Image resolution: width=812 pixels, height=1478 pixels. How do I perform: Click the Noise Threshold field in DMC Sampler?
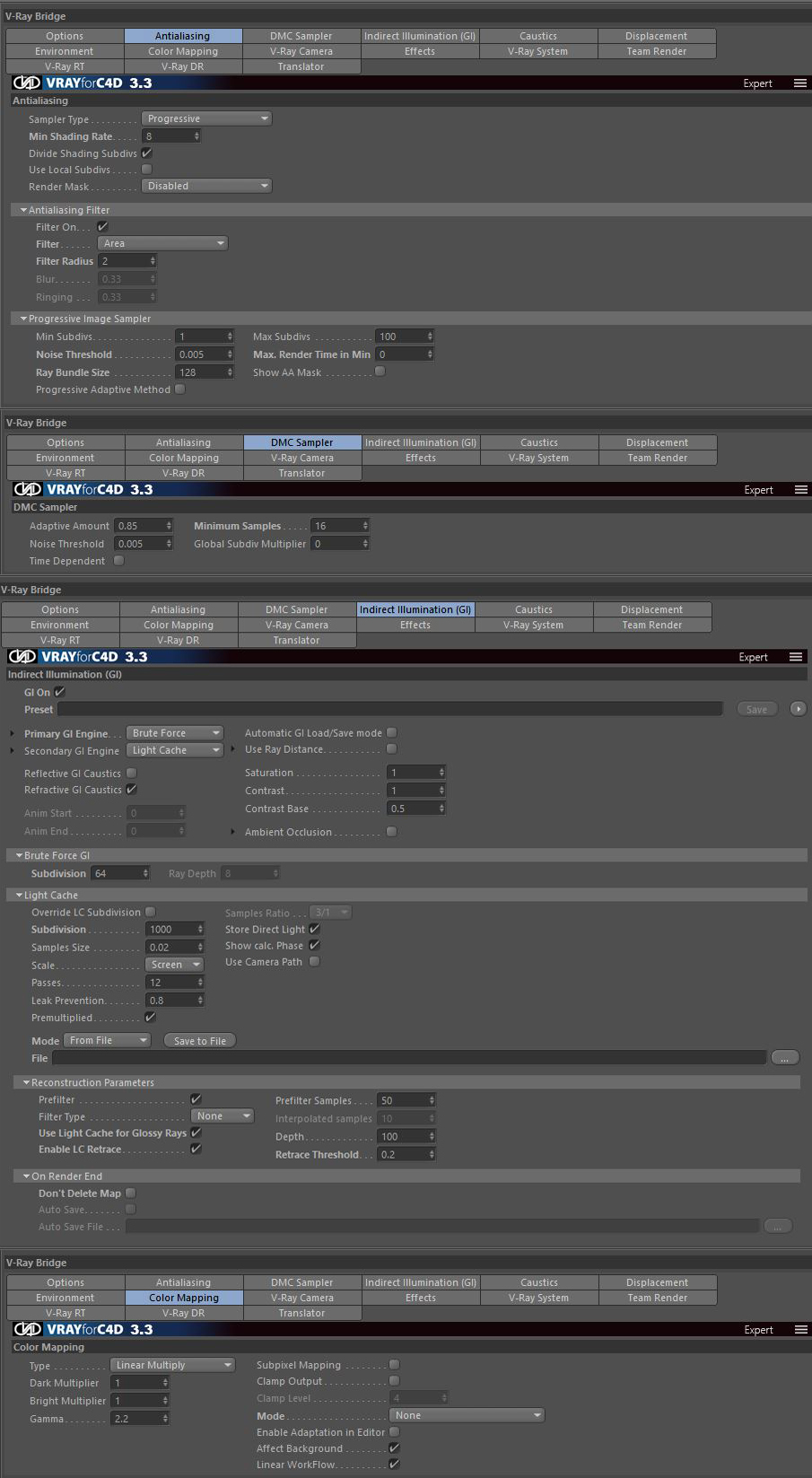click(x=140, y=544)
